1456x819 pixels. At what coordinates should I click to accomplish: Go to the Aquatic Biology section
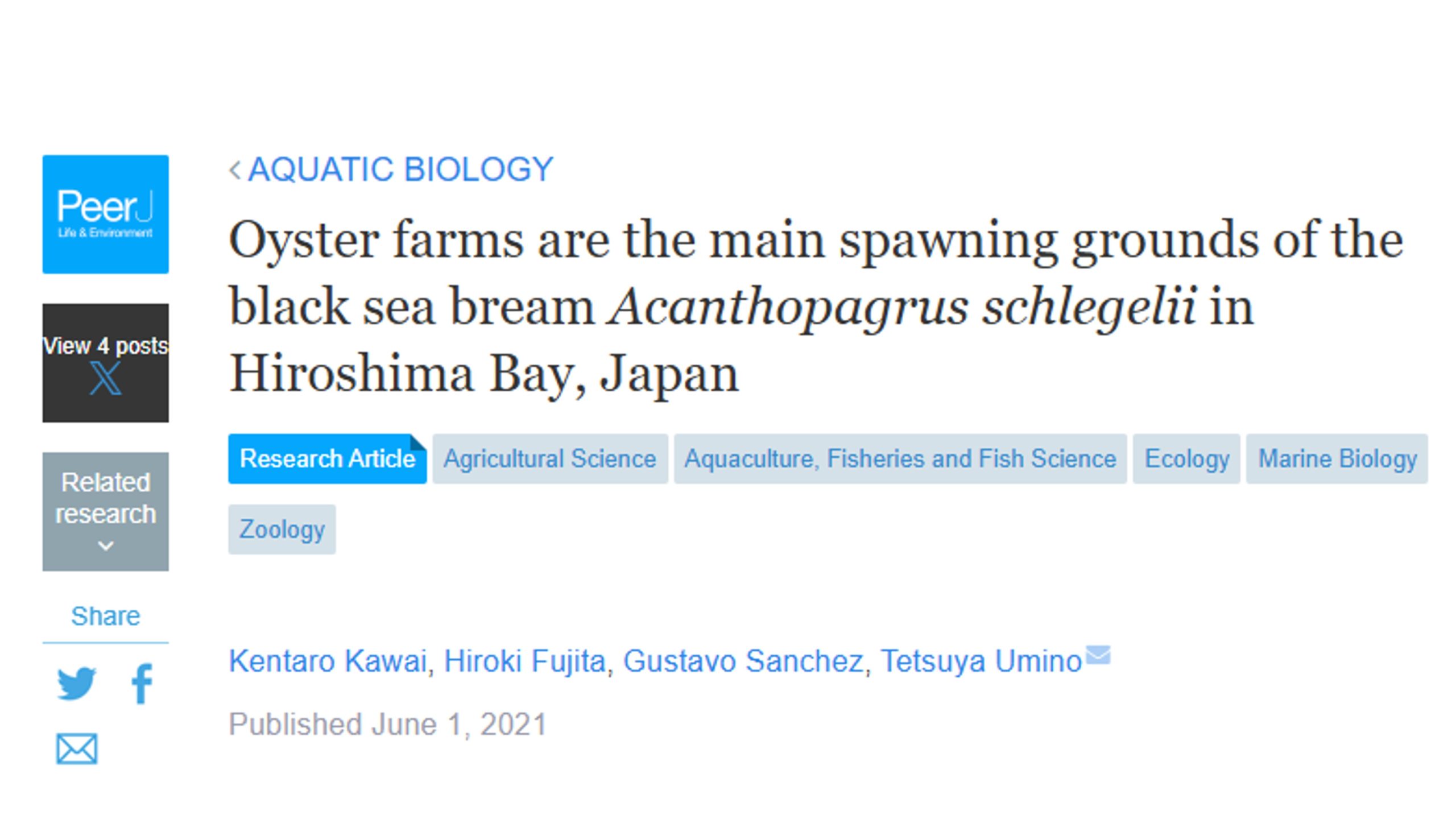pos(400,169)
